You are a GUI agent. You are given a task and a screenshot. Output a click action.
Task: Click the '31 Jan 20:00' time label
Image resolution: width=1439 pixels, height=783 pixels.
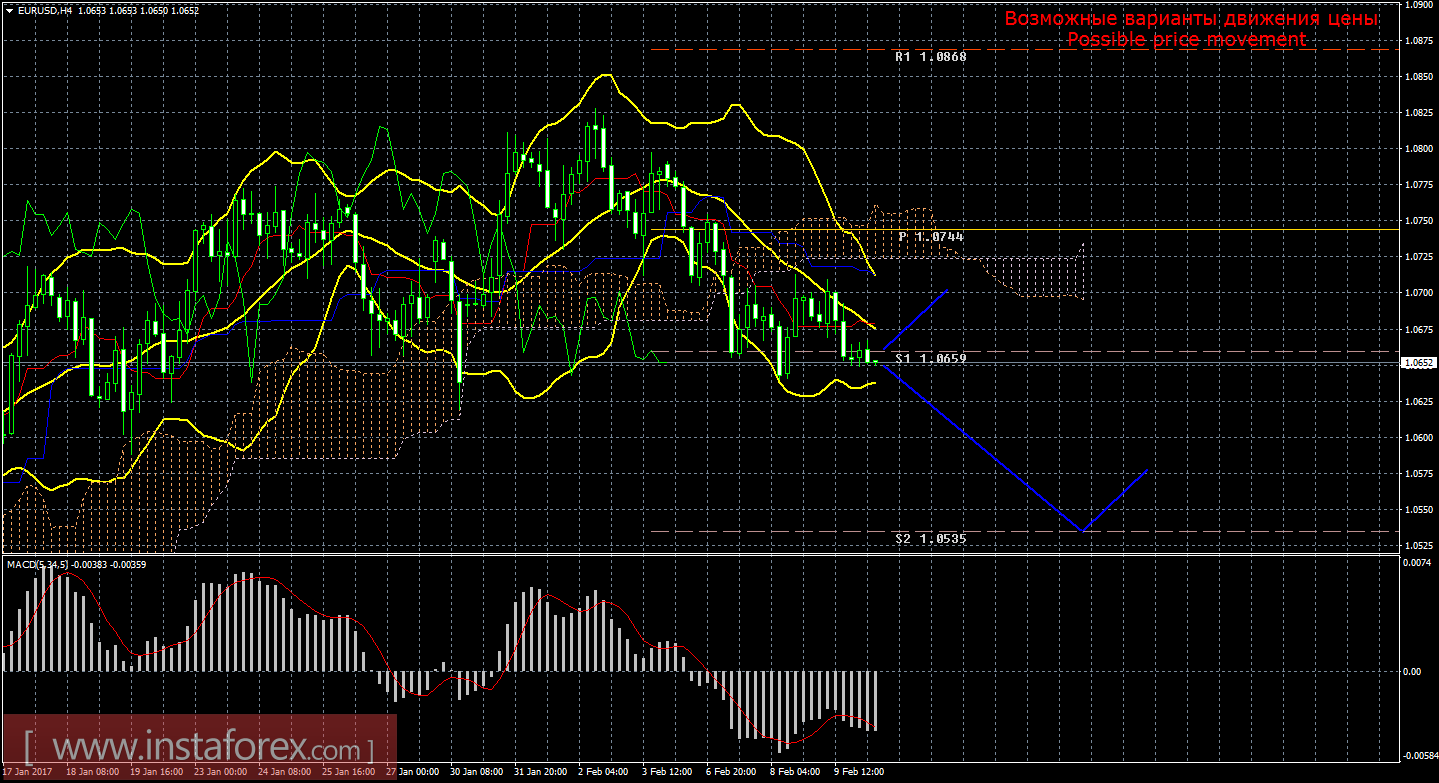coord(540,773)
